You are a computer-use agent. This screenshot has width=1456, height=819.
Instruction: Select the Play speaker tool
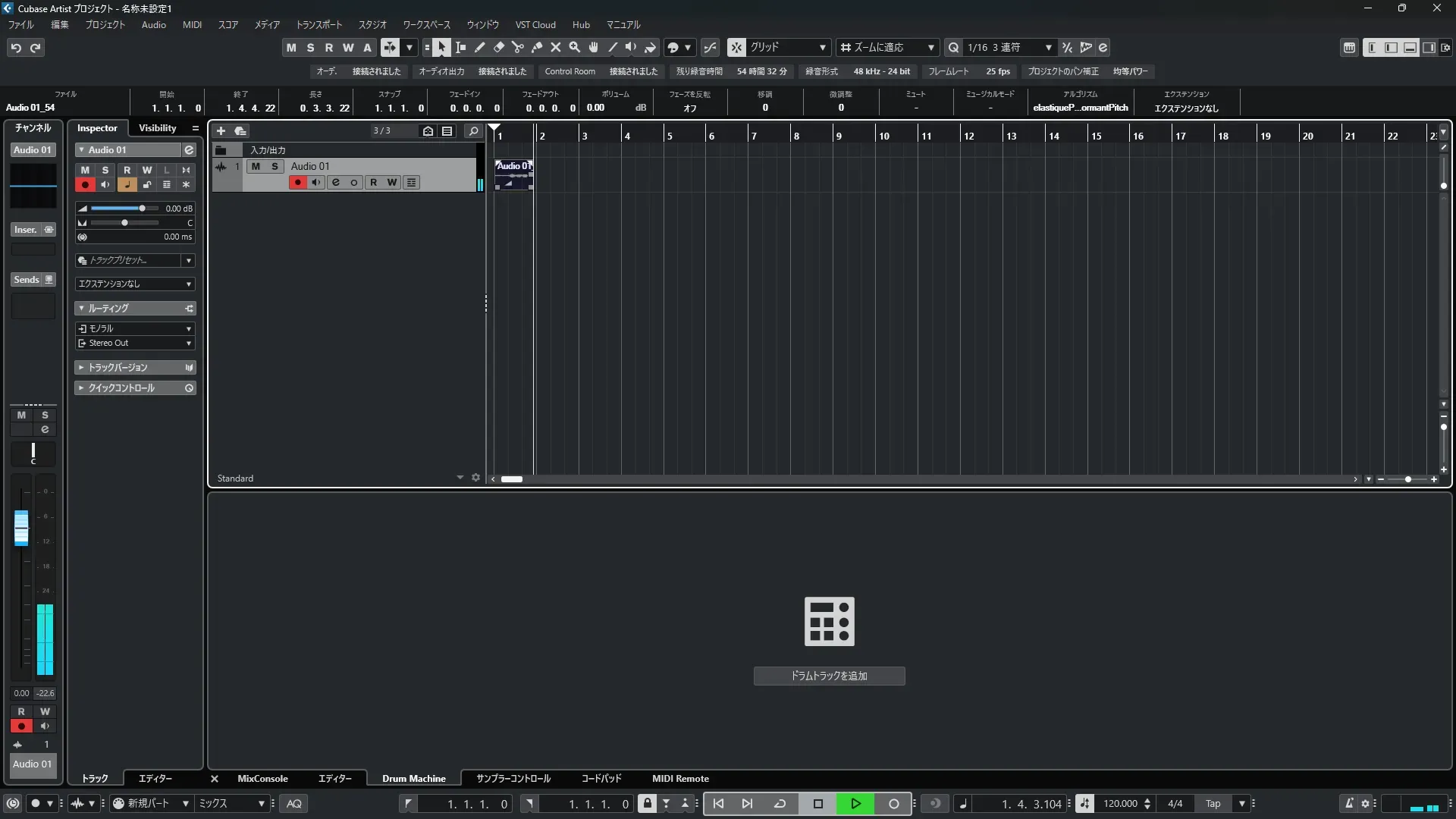pyautogui.click(x=631, y=47)
